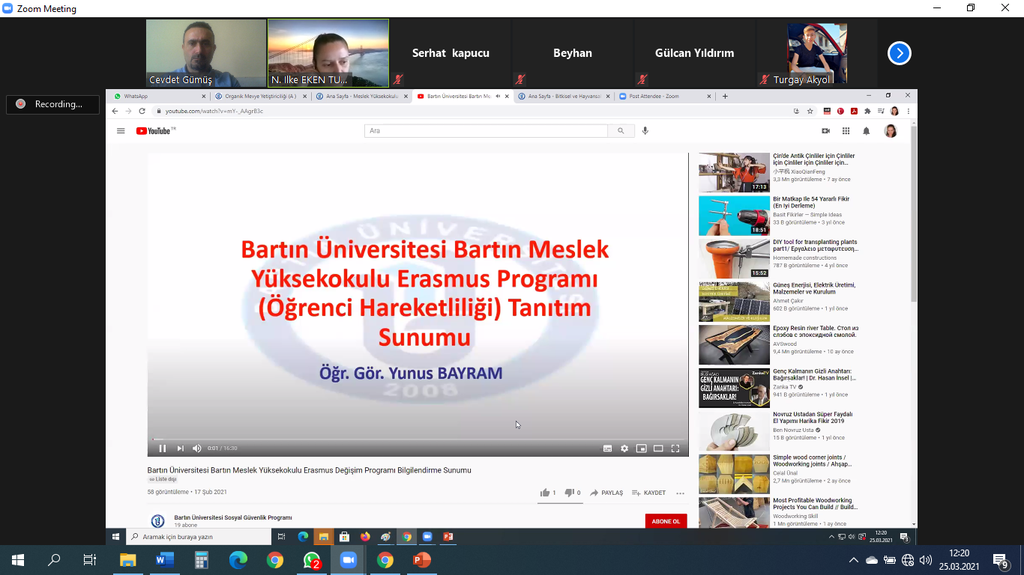Image resolution: width=1024 pixels, height=575 pixels.
Task: Click the YouTube create video camera icon
Action: click(825, 131)
